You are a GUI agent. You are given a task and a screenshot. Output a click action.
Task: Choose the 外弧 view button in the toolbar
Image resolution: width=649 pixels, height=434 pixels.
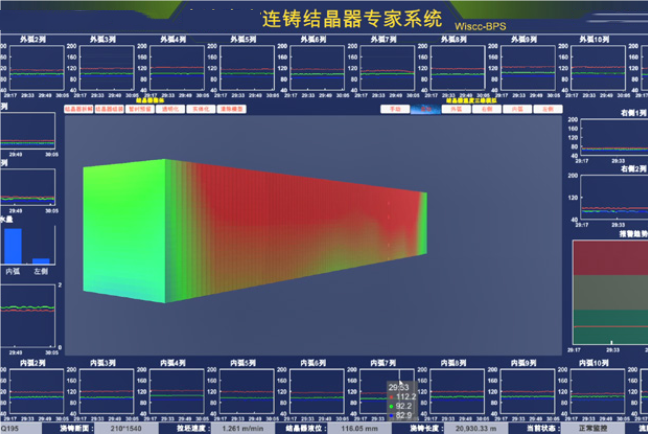tap(455, 108)
